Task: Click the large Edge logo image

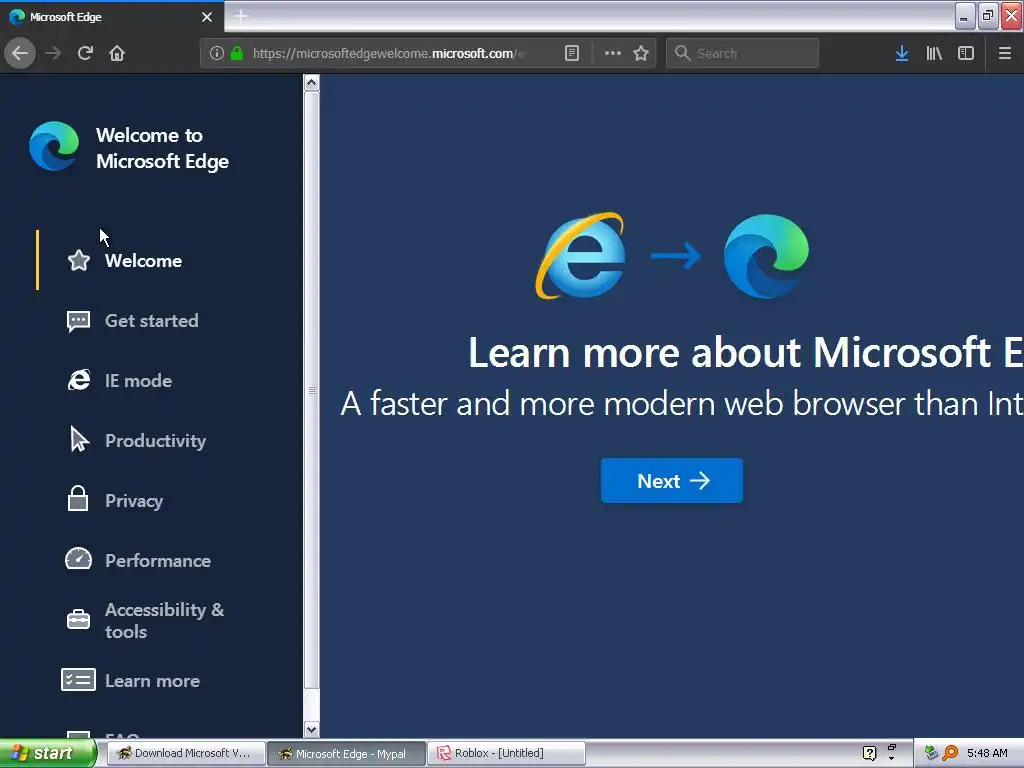Action: pos(766,256)
